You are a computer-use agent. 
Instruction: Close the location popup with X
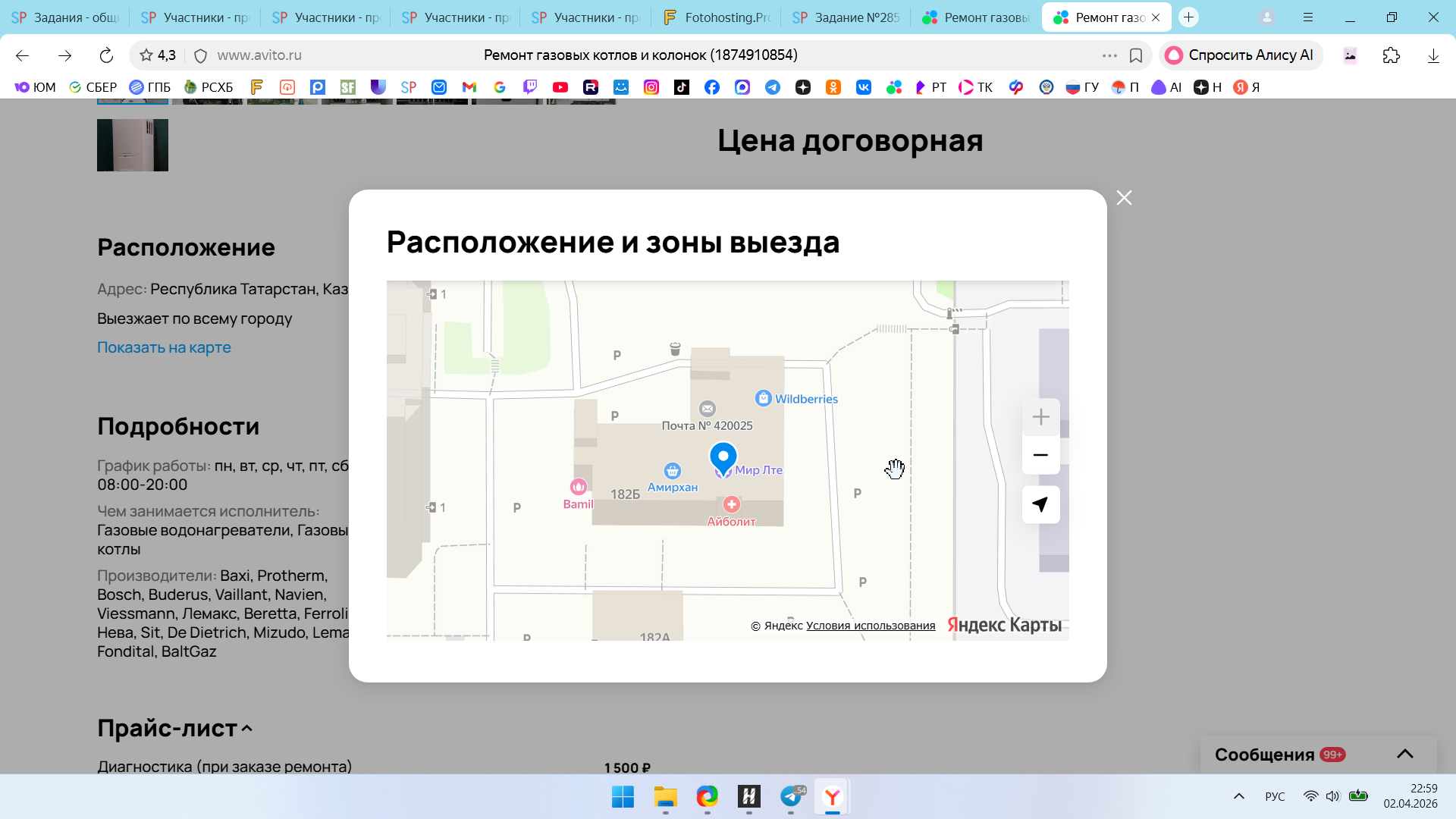click(1124, 198)
